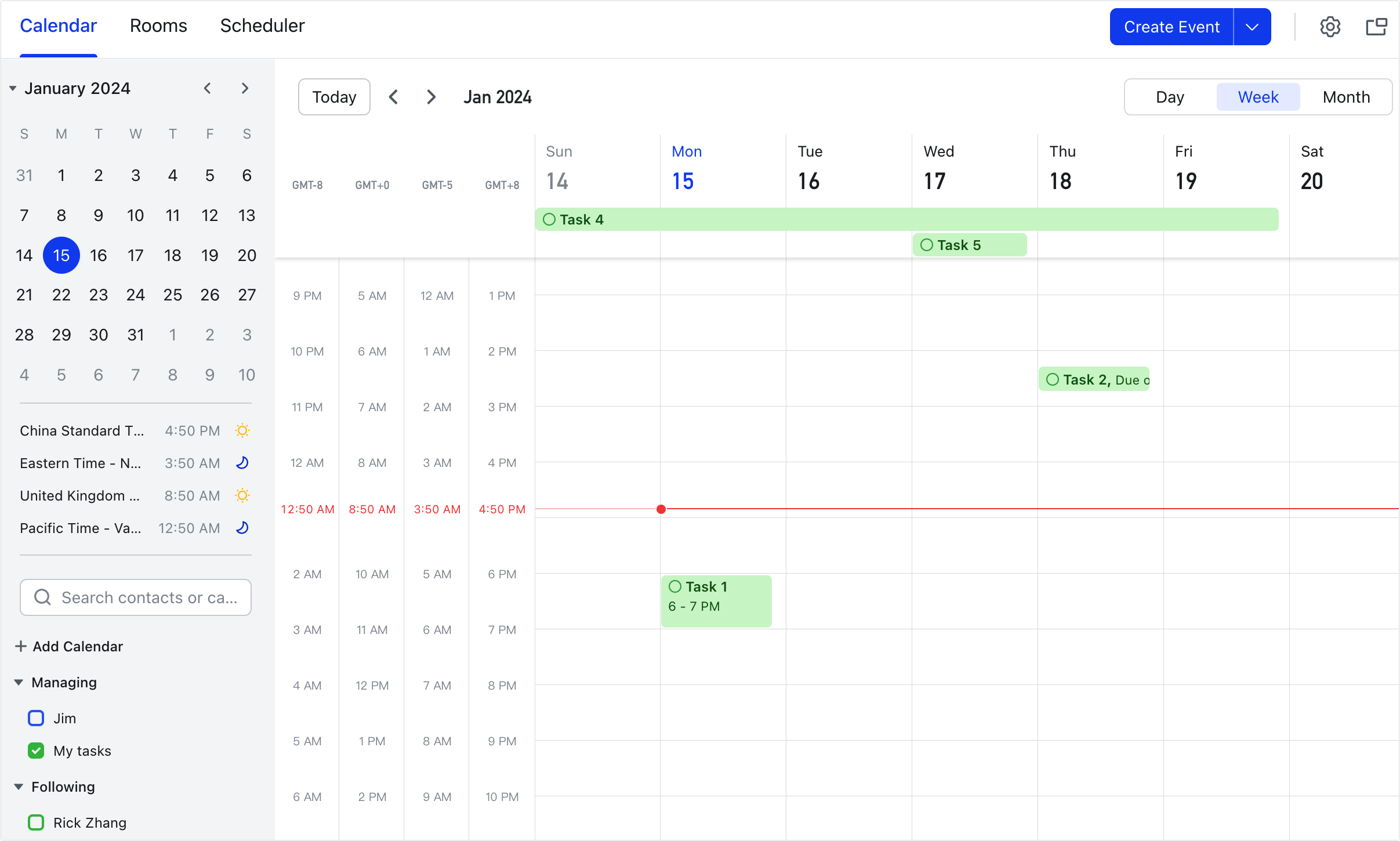This screenshot has height=841, width=1400.
Task: Enable the Rick Zhang calendar checkbox
Action: 36,822
